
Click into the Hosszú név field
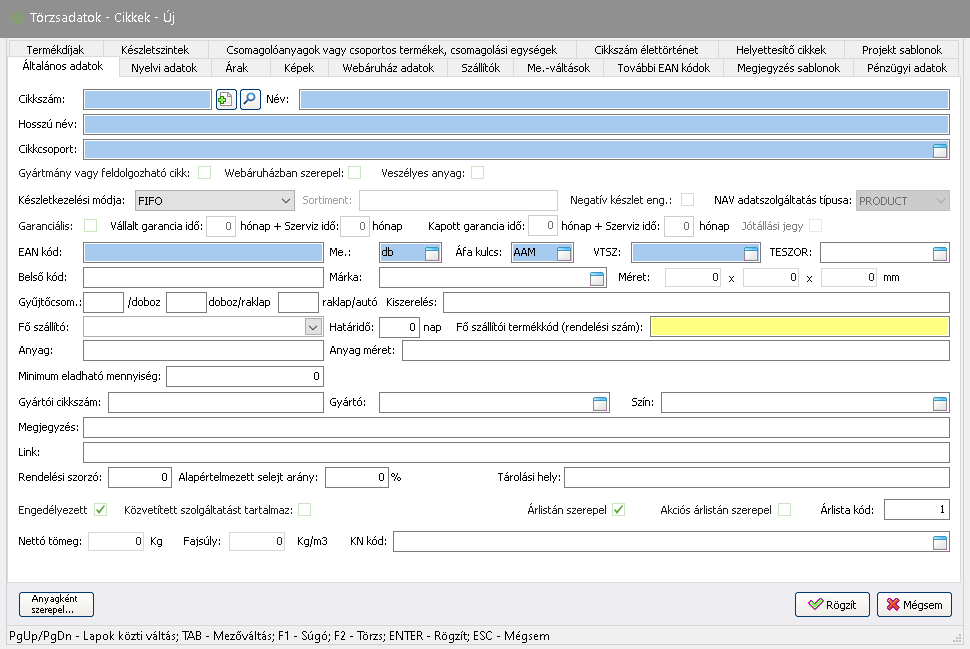(x=515, y=125)
